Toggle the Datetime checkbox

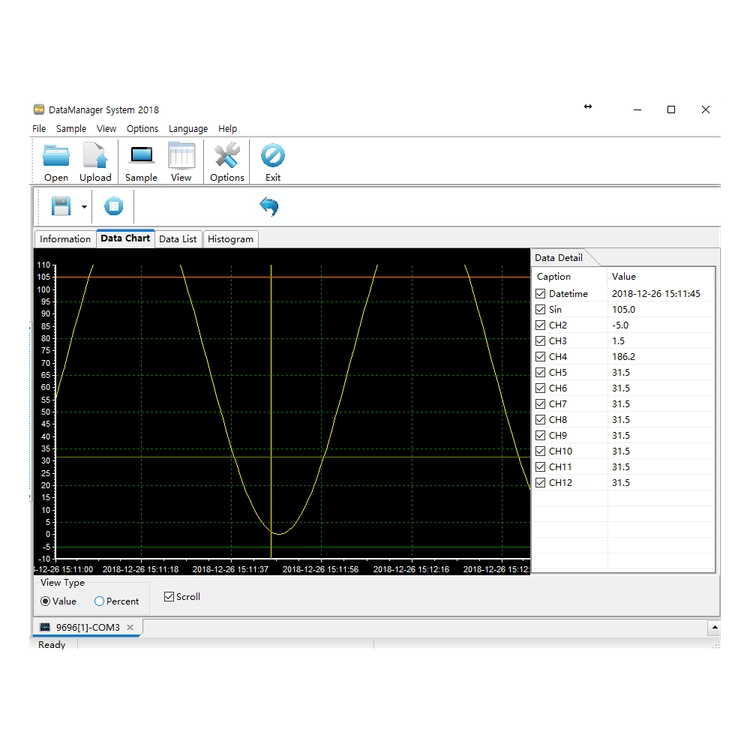click(x=540, y=294)
